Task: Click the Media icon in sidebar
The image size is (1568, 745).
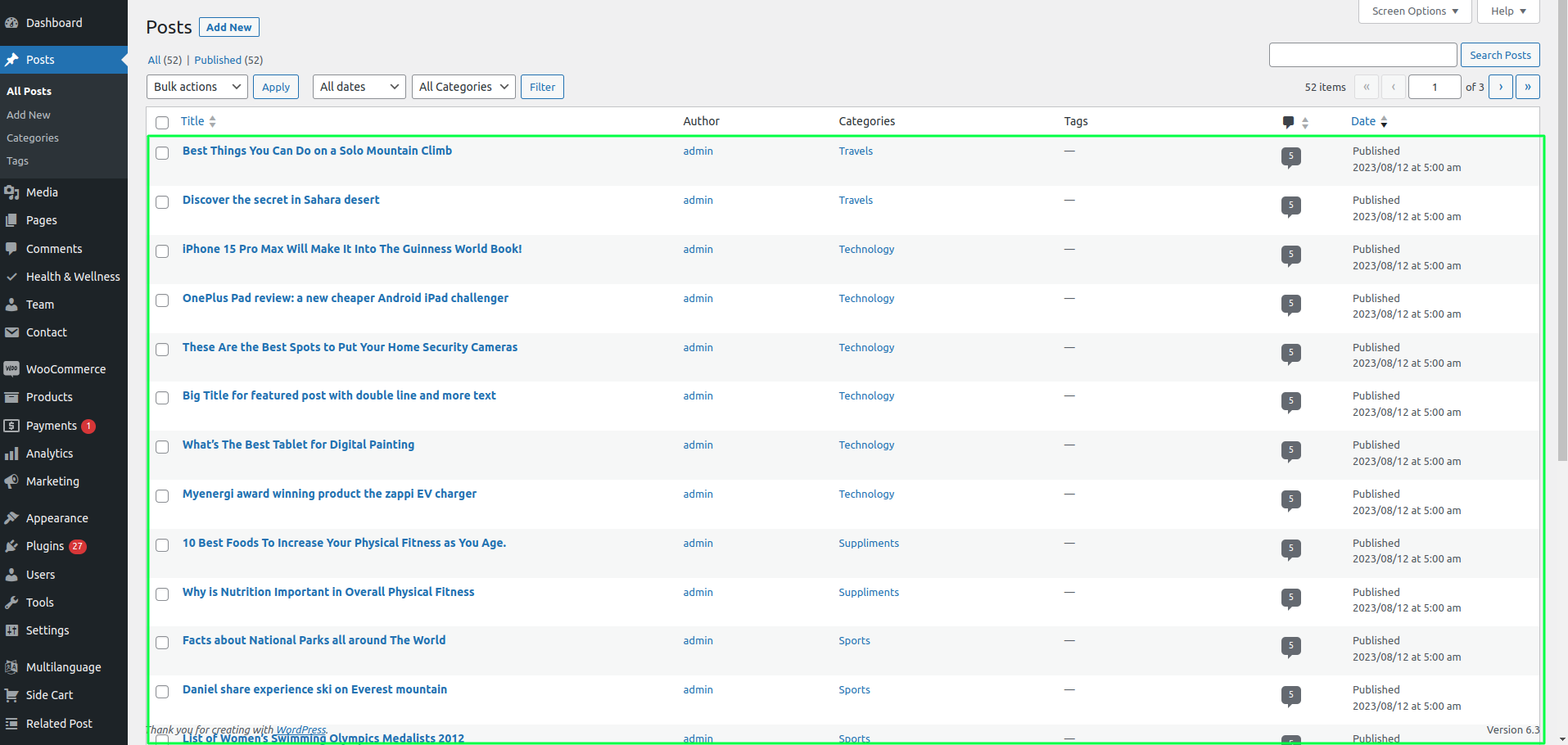Action: tap(11, 192)
